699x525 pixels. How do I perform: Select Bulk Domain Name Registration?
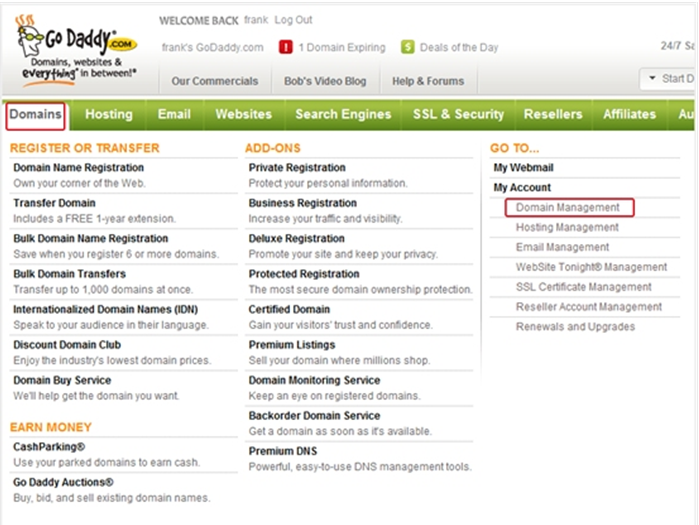[x=90, y=238]
